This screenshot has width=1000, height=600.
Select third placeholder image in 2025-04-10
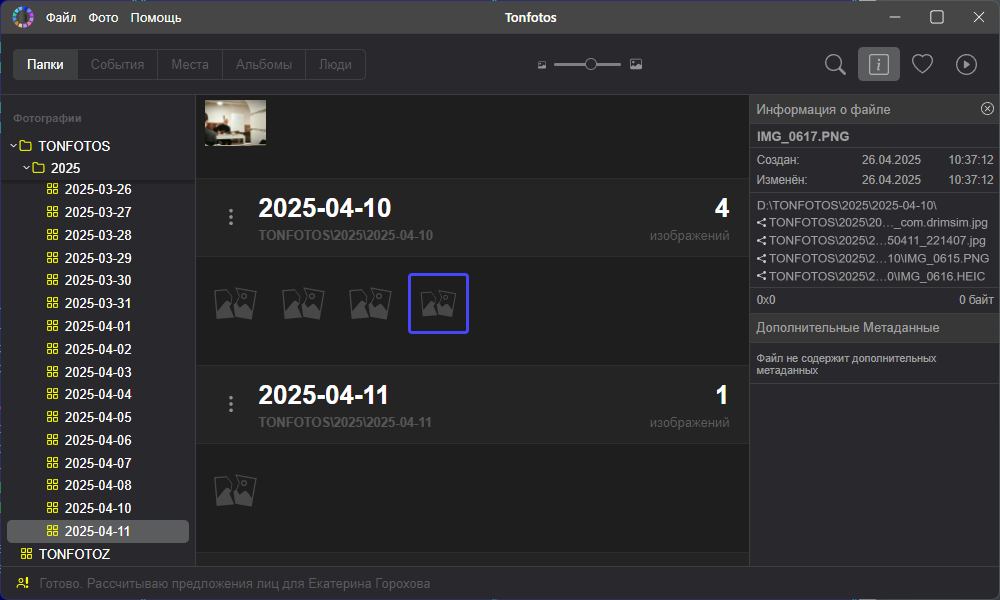click(371, 304)
